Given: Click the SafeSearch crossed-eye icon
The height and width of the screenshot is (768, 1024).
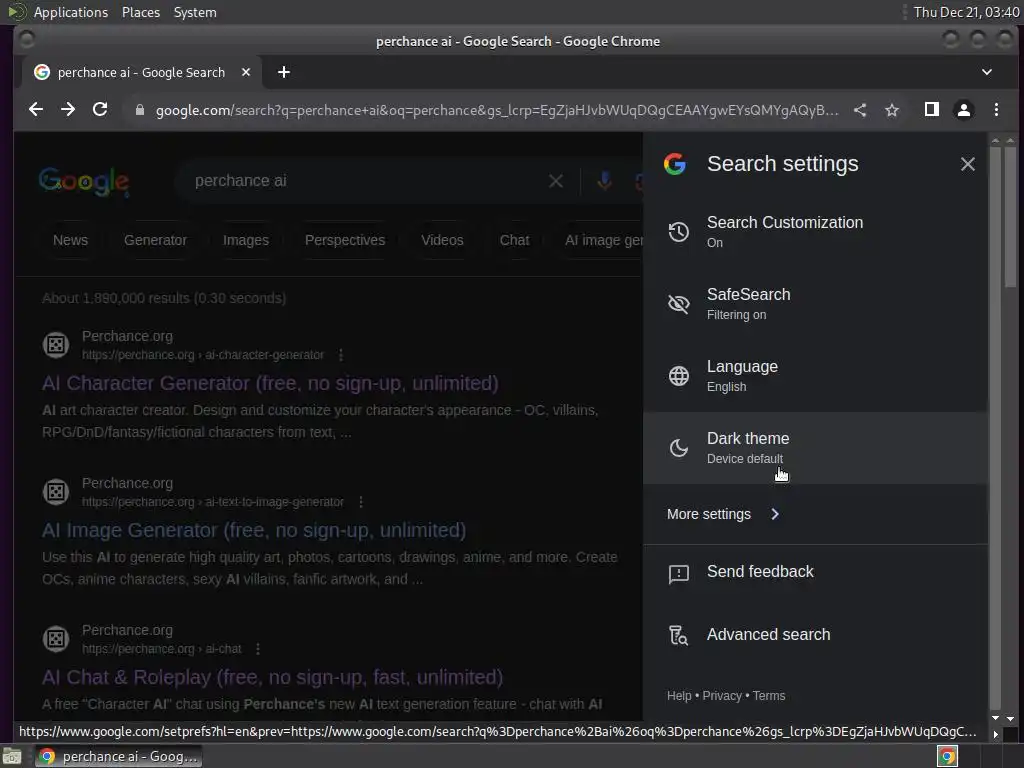Looking at the screenshot, I should pos(679,304).
